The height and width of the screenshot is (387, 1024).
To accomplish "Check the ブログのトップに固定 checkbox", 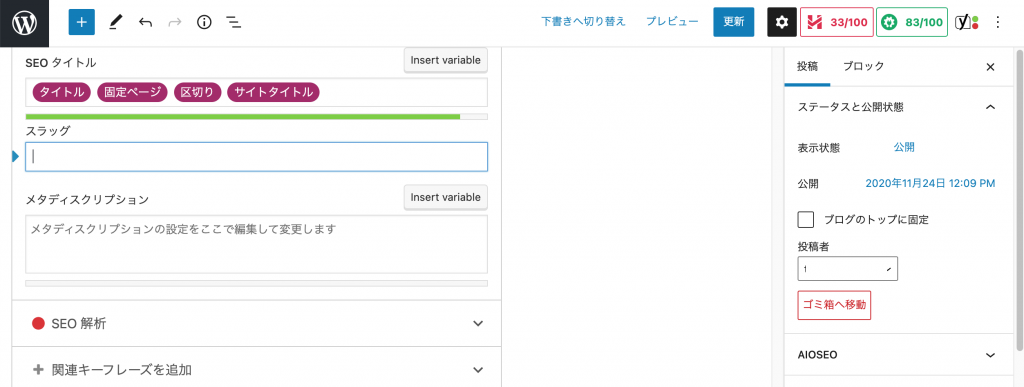I will 806,219.
